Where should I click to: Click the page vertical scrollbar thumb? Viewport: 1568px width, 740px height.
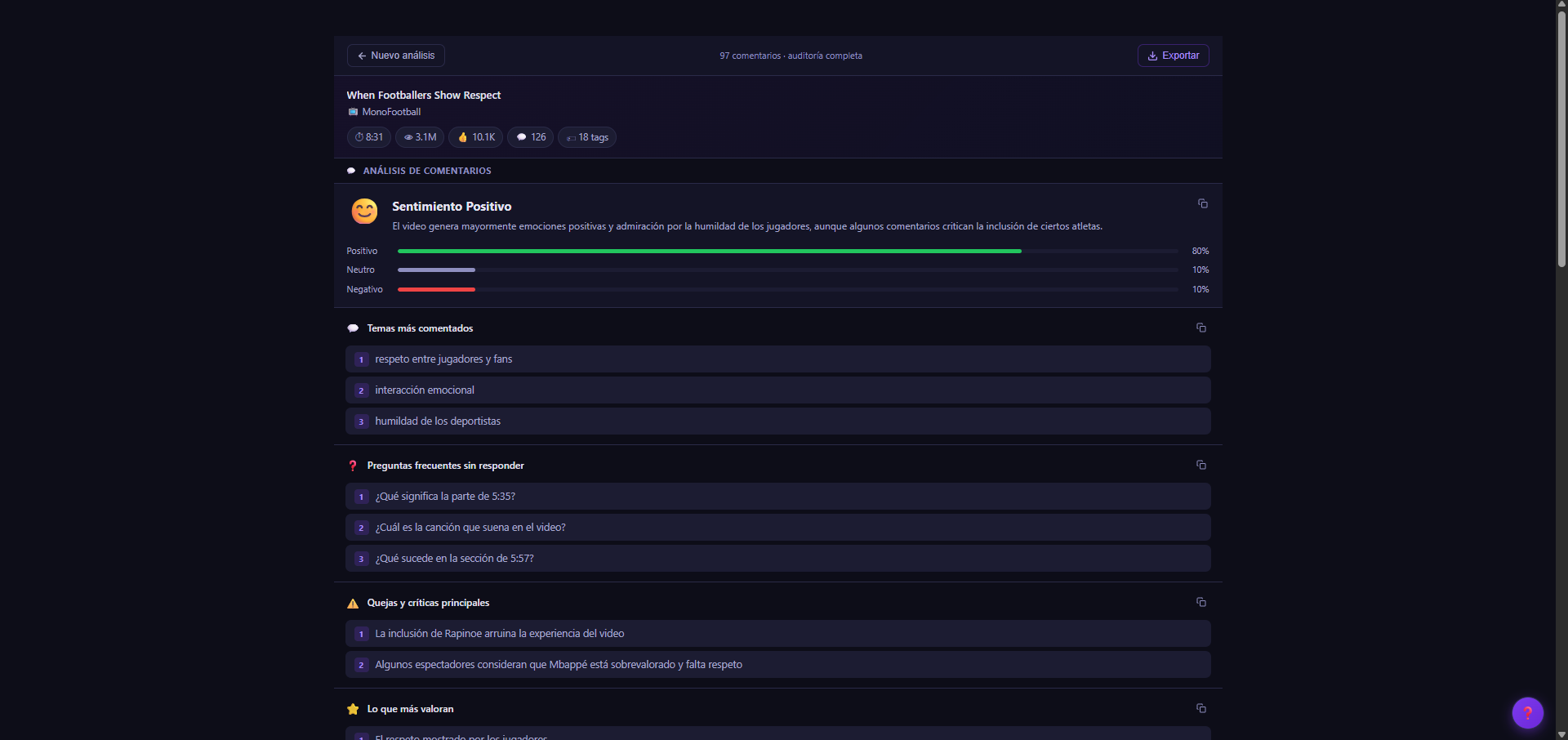coord(1561,139)
